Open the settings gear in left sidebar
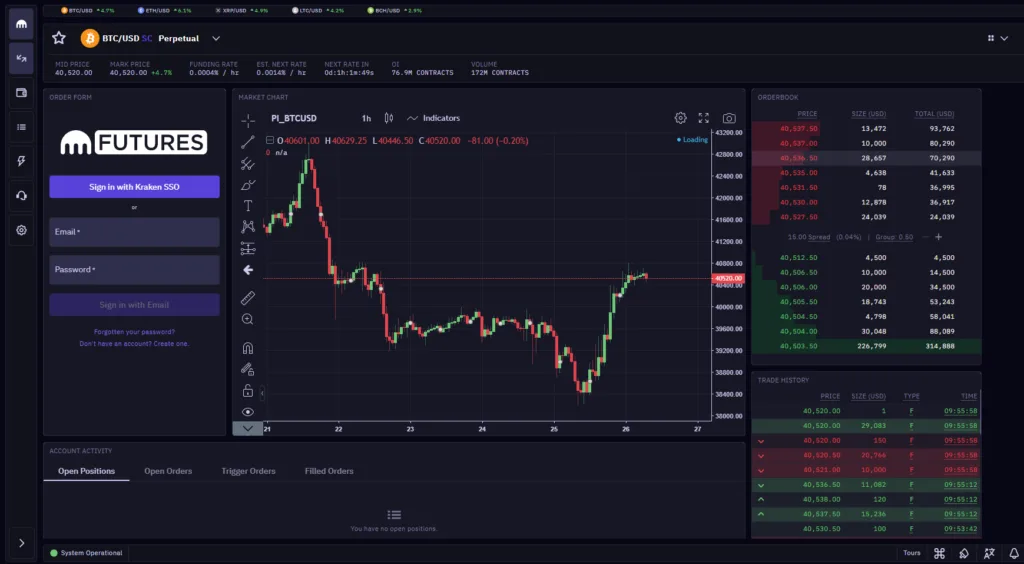This screenshot has height=564, width=1024. (x=22, y=230)
